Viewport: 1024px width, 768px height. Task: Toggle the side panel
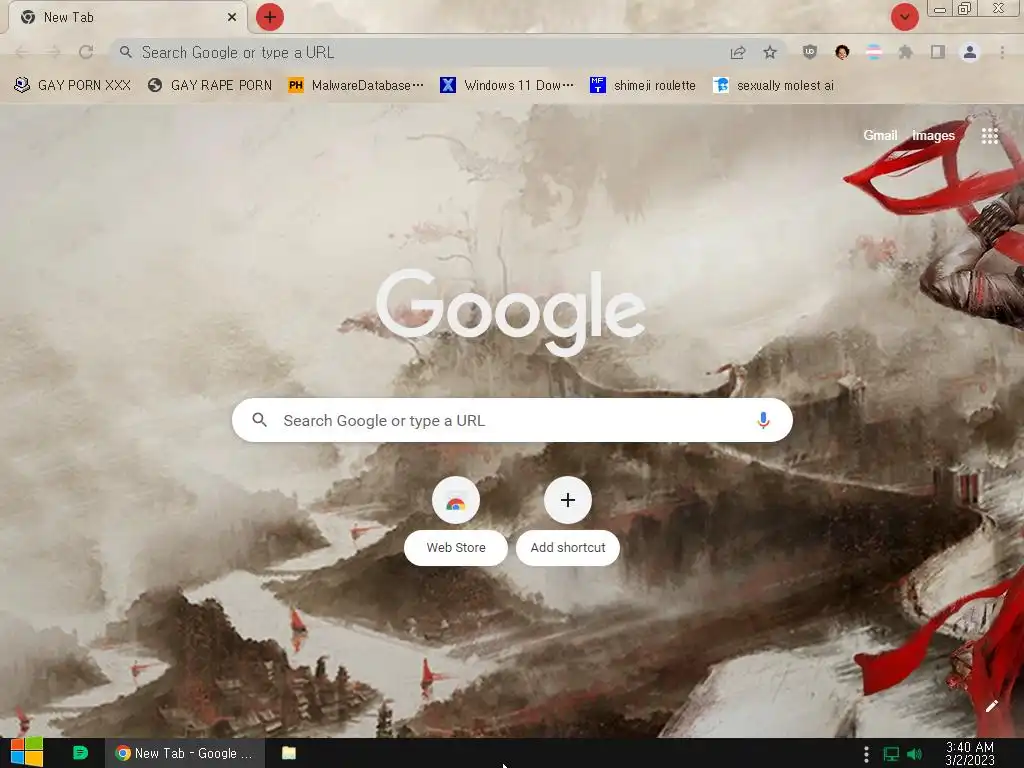[938, 52]
